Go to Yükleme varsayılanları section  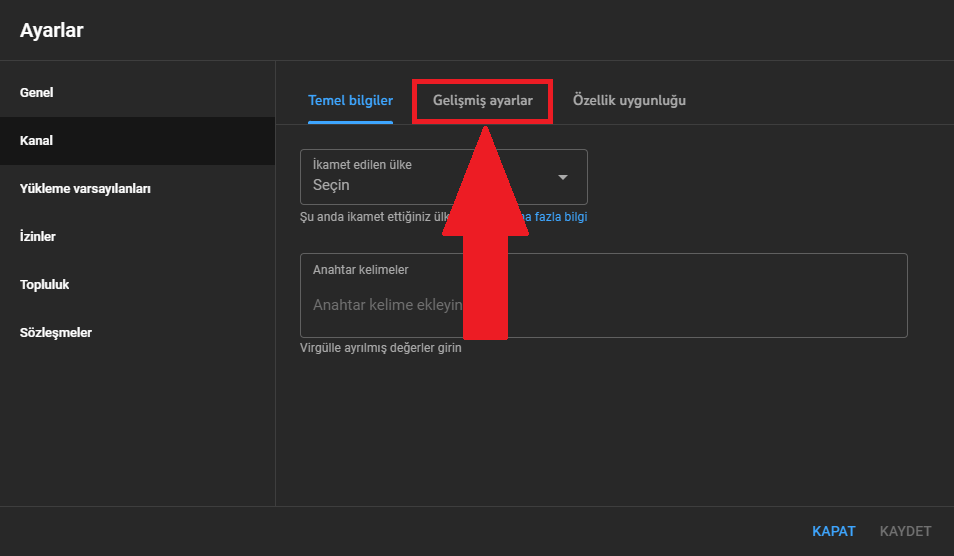[85, 189]
